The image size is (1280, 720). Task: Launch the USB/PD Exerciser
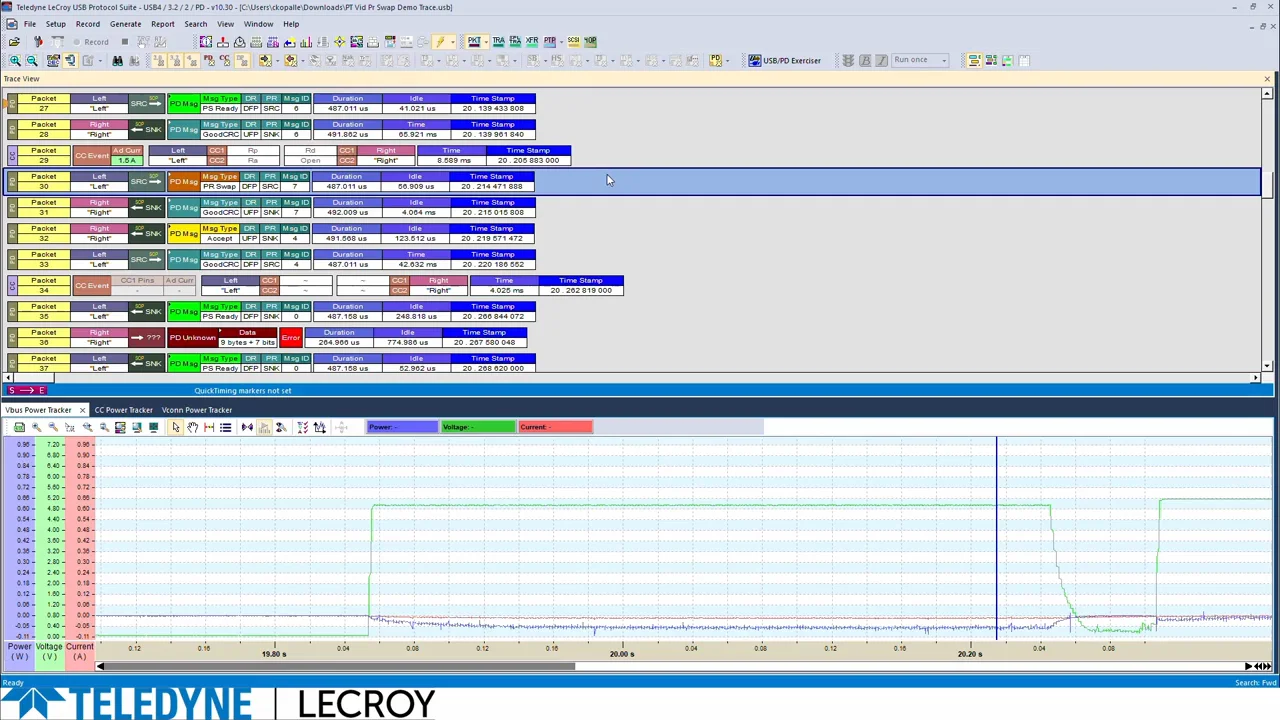tap(785, 61)
